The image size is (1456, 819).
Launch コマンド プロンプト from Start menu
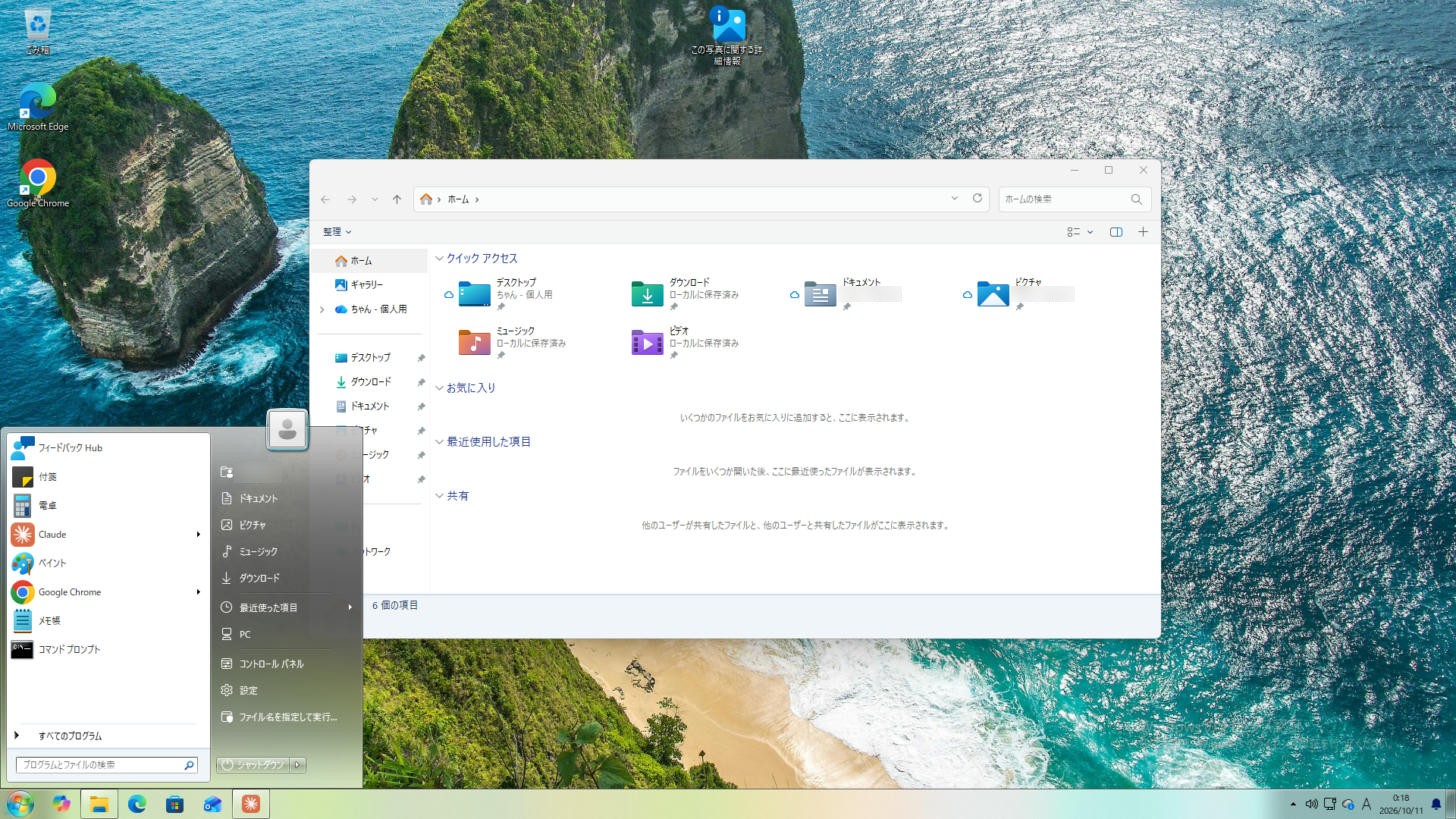coord(107,650)
